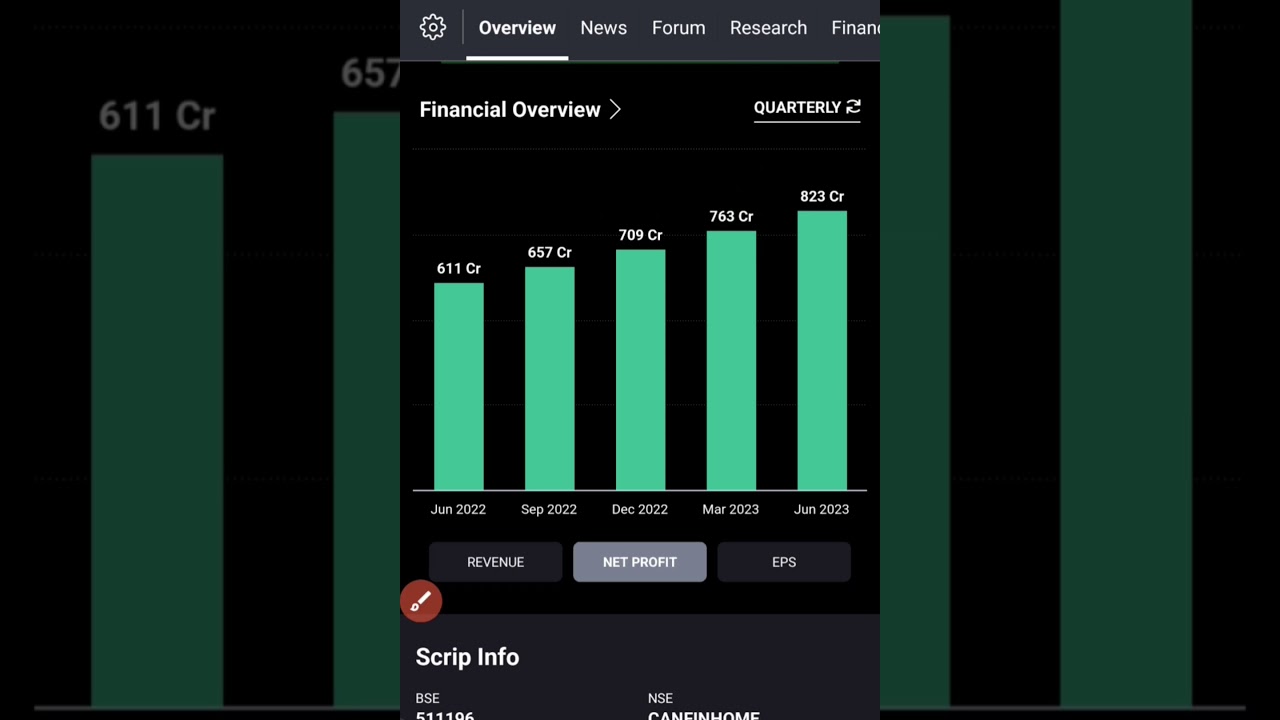Click the NSE label in Scrip Info

point(660,698)
